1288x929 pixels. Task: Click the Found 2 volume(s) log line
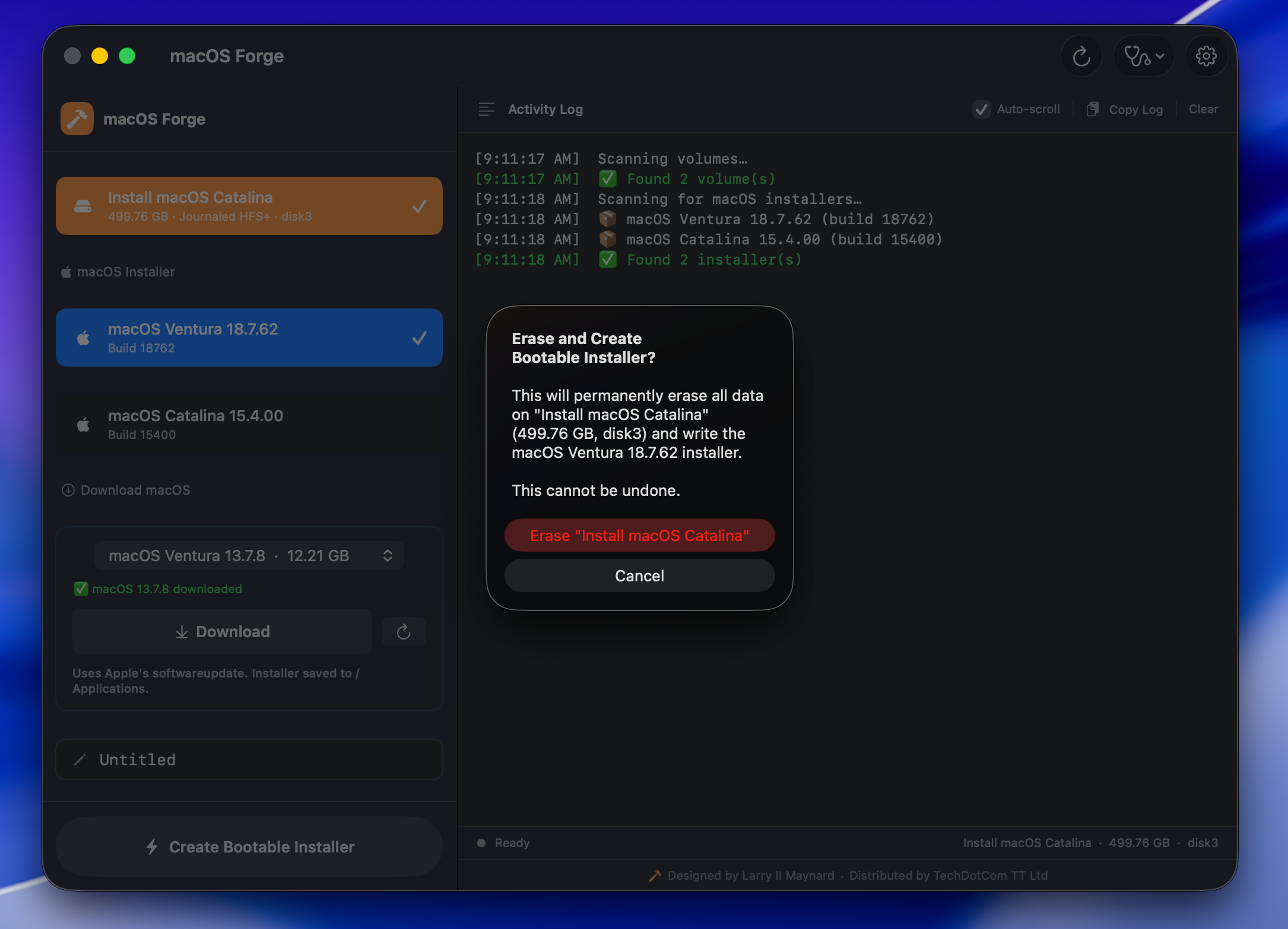click(625, 179)
